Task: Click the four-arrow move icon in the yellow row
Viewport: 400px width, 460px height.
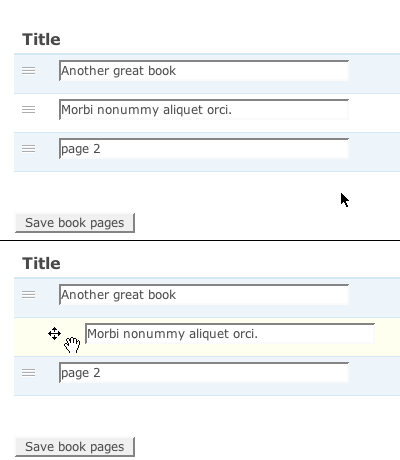Action: [x=54, y=333]
